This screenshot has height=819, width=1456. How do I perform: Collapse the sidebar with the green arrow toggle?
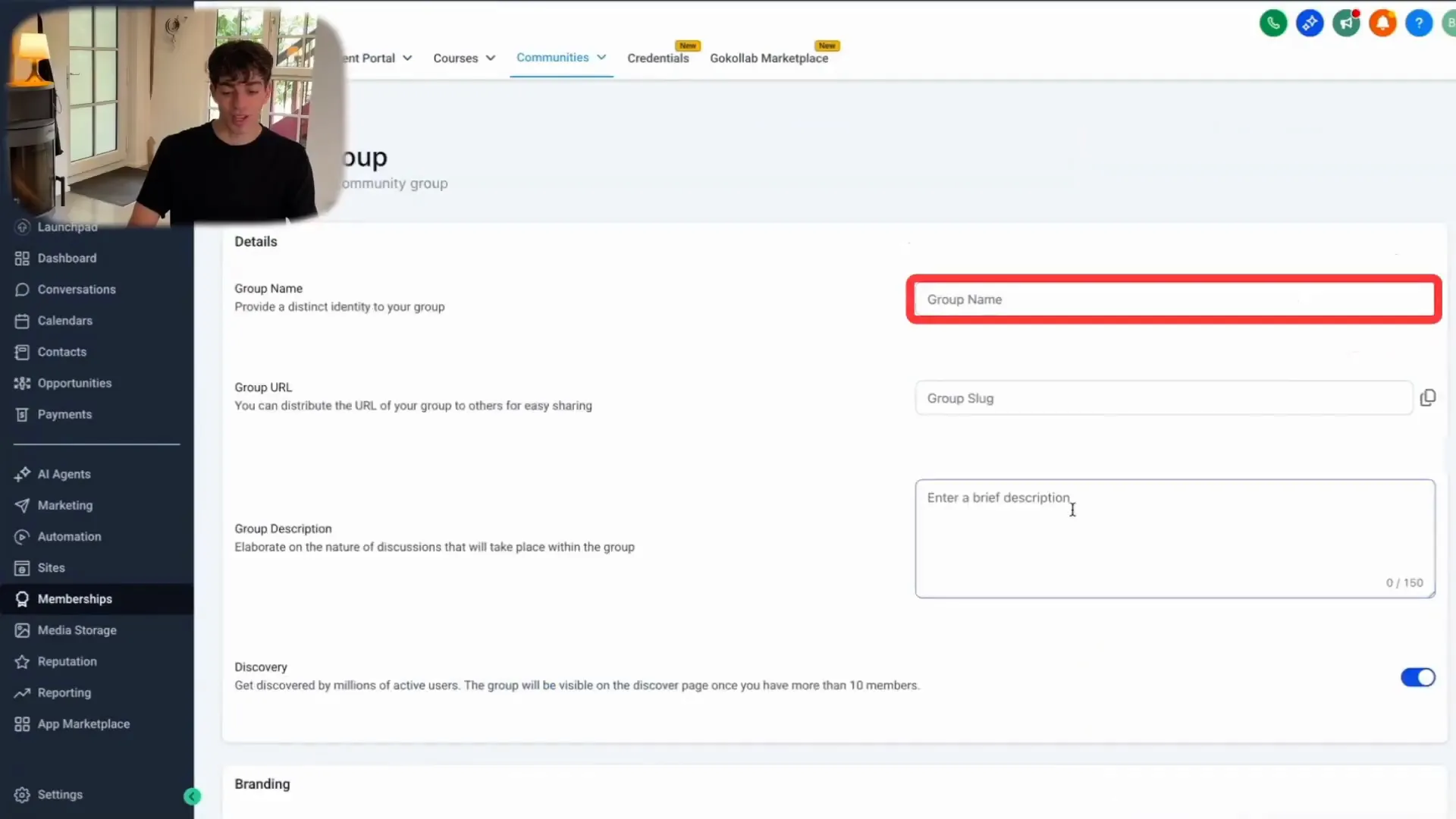click(x=192, y=795)
